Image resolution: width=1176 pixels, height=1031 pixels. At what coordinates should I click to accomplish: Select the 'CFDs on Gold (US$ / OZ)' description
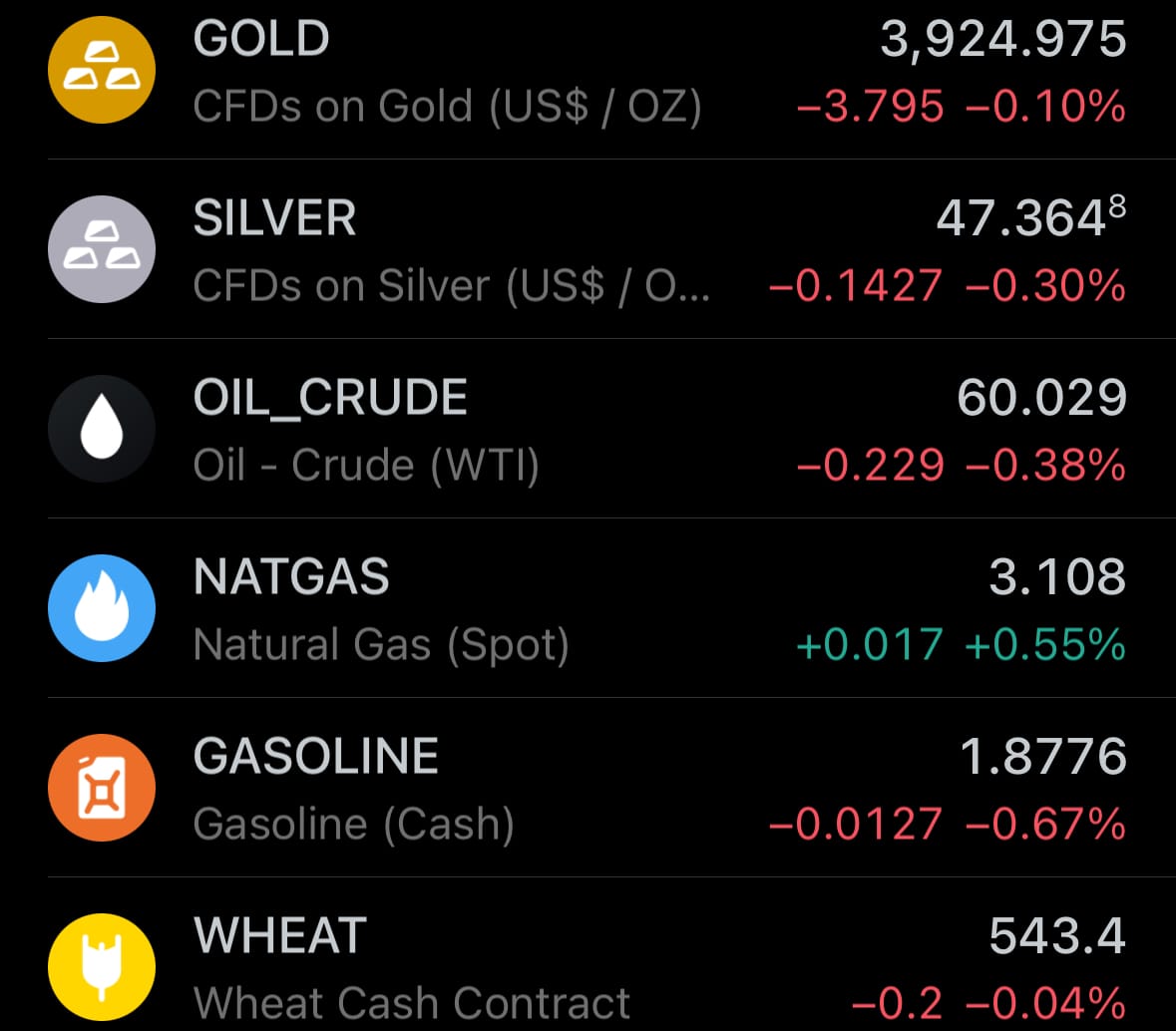tap(447, 107)
